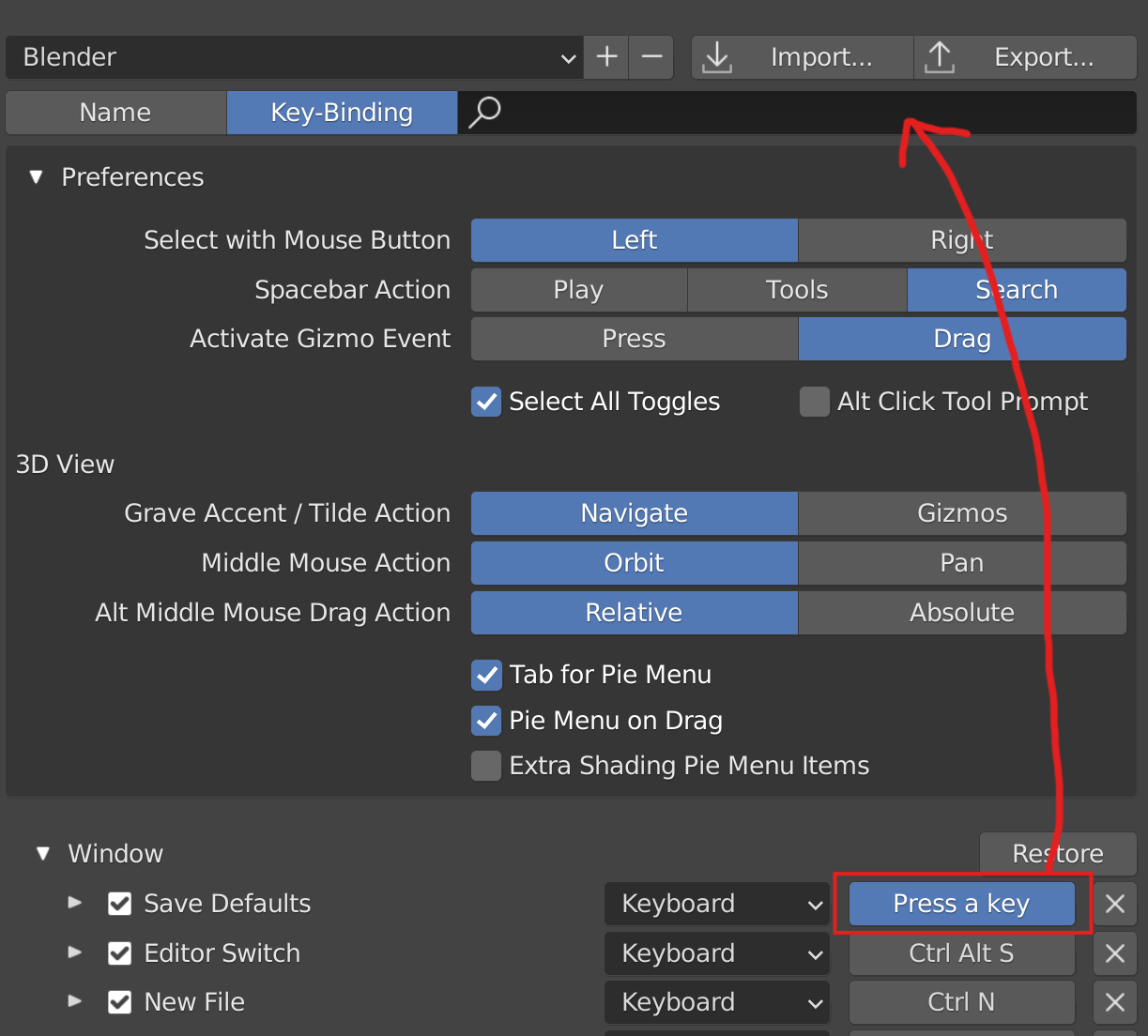Remove the New File keybinding

click(x=1115, y=1002)
